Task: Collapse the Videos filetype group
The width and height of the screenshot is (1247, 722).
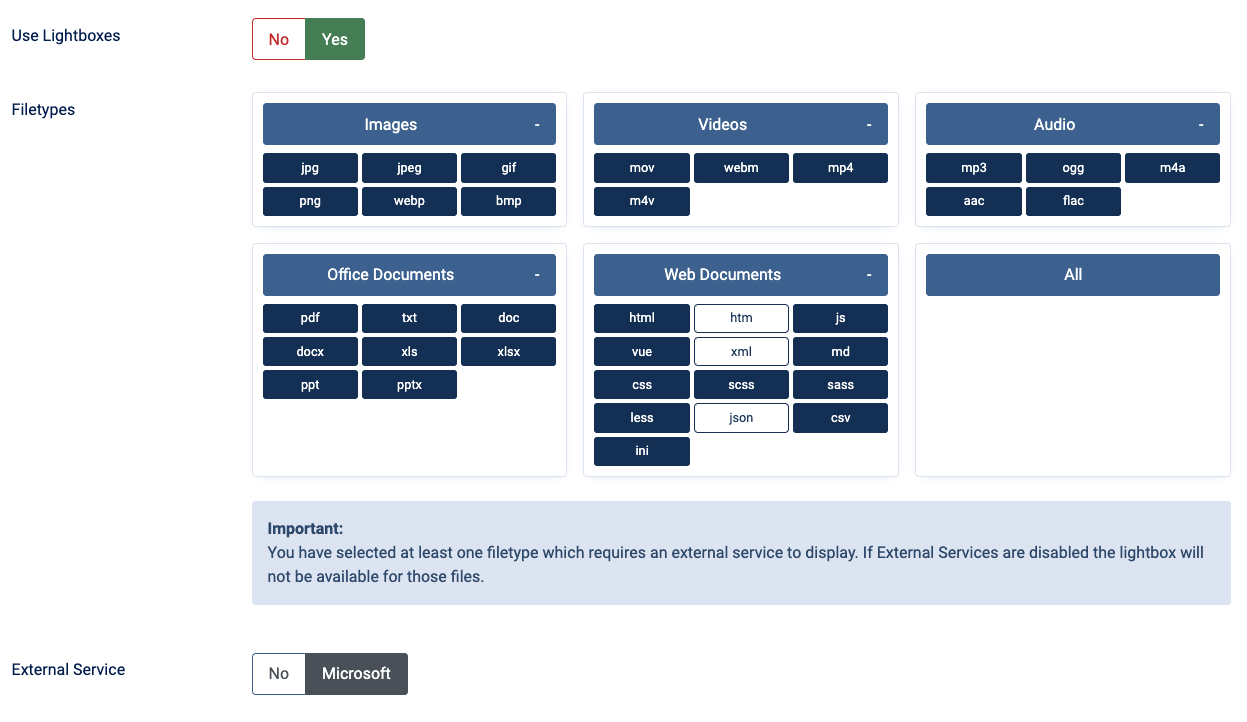Action: click(x=869, y=125)
